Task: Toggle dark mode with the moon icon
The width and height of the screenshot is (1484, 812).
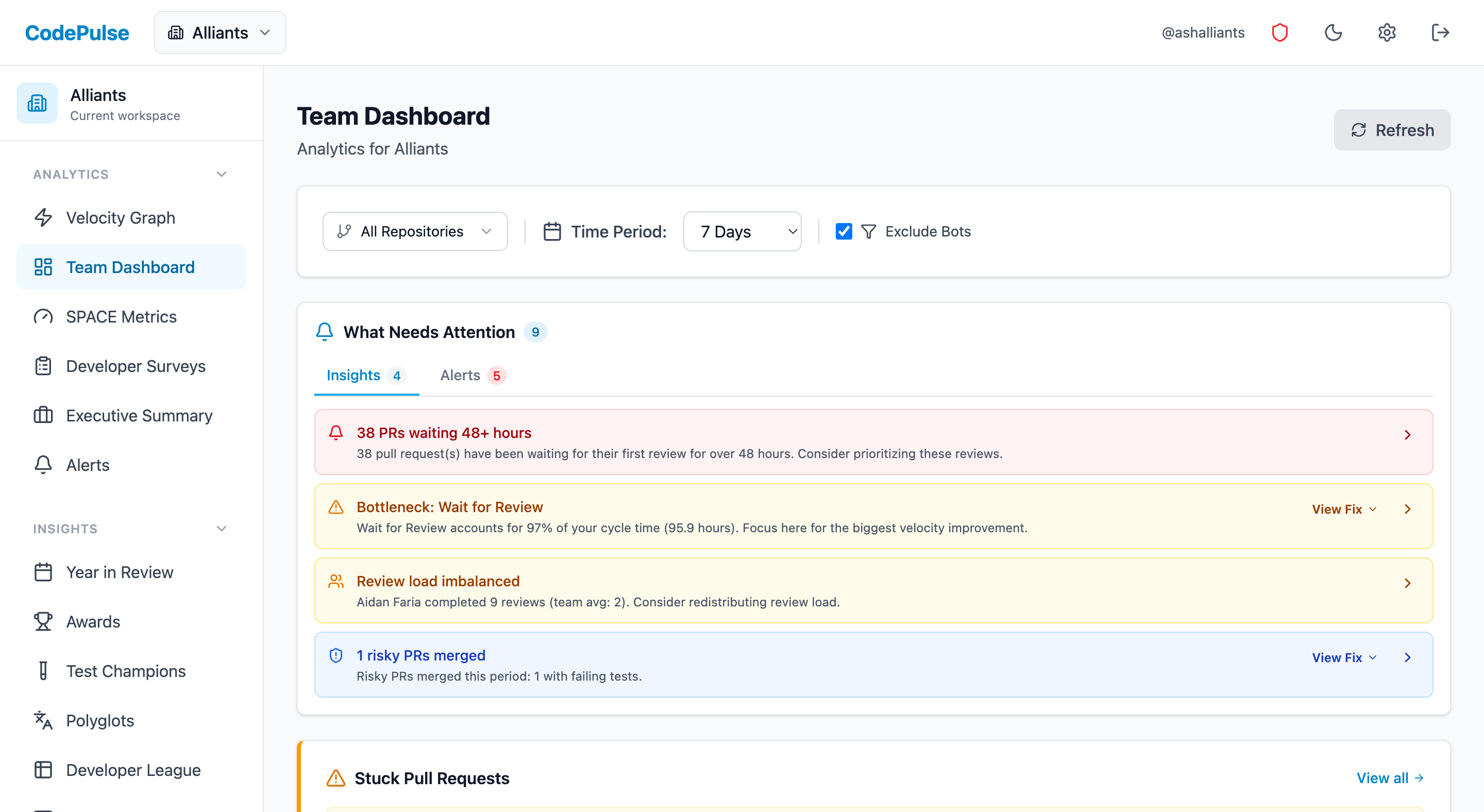Action: tap(1333, 32)
